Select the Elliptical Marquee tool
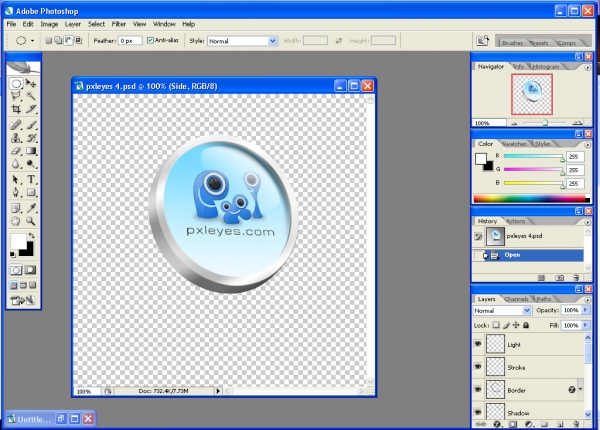The image size is (600, 430). tap(16, 83)
